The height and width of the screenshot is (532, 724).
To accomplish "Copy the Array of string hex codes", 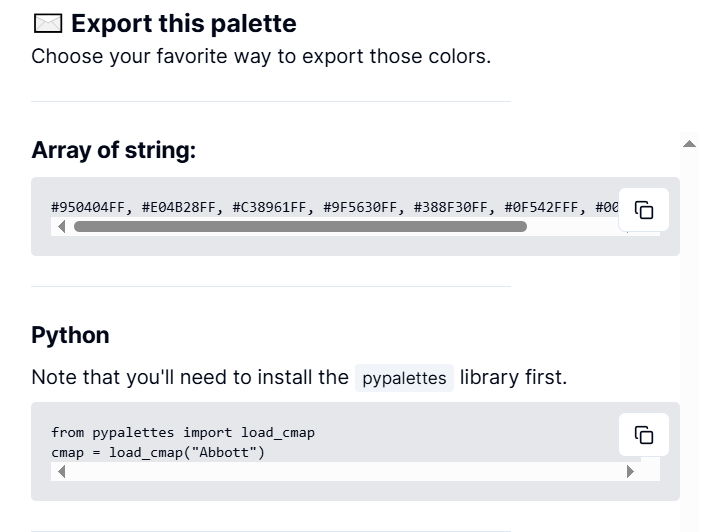I will coord(644,210).
